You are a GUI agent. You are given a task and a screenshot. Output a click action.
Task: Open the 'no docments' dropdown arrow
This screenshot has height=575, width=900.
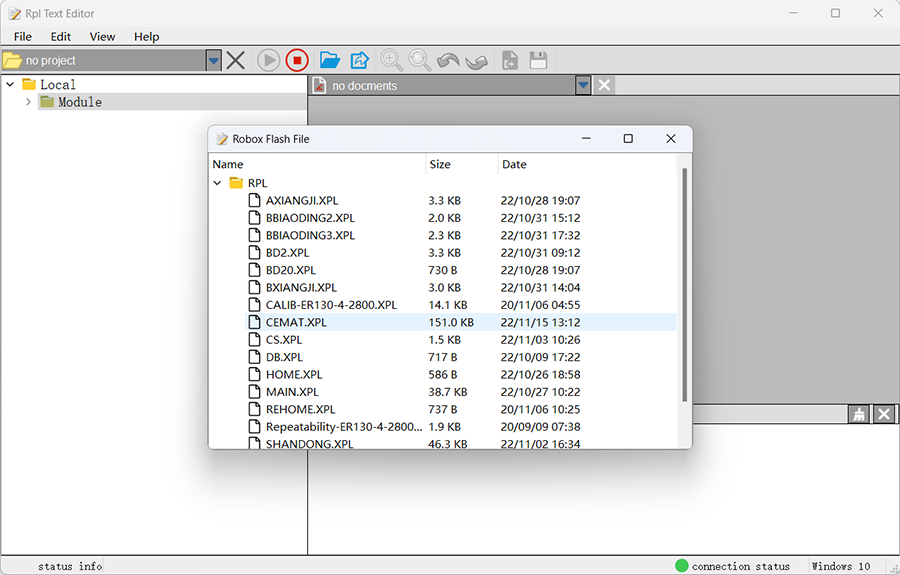tap(583, 85)
